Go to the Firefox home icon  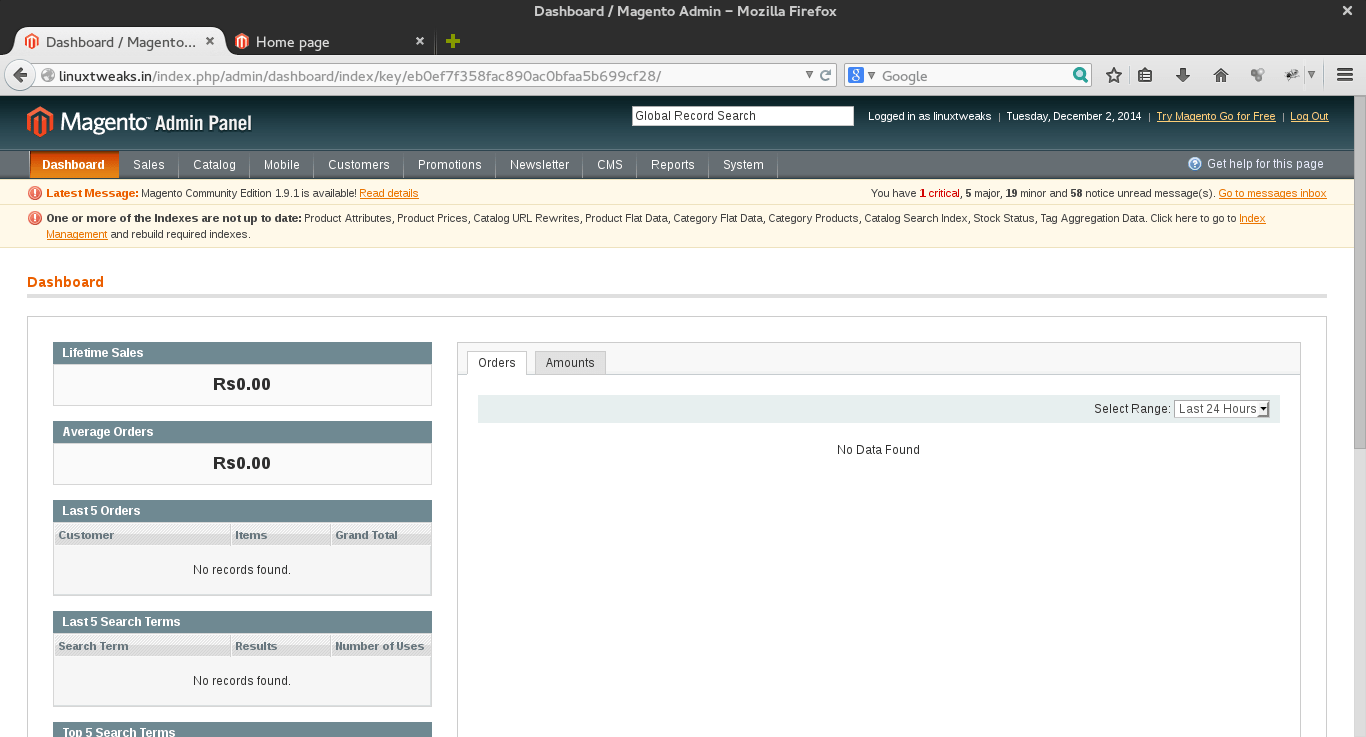1220,75
